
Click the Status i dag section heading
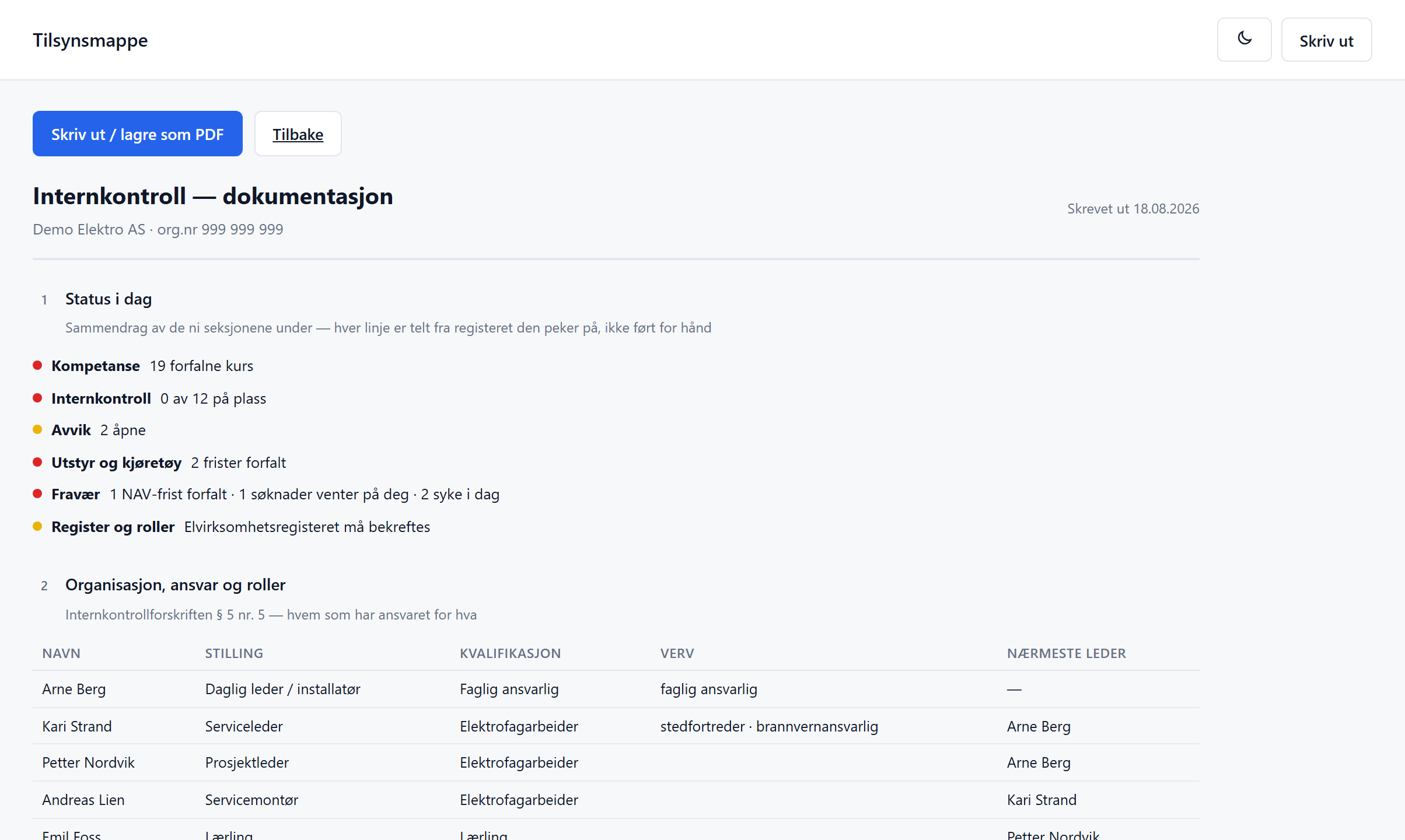109,299
